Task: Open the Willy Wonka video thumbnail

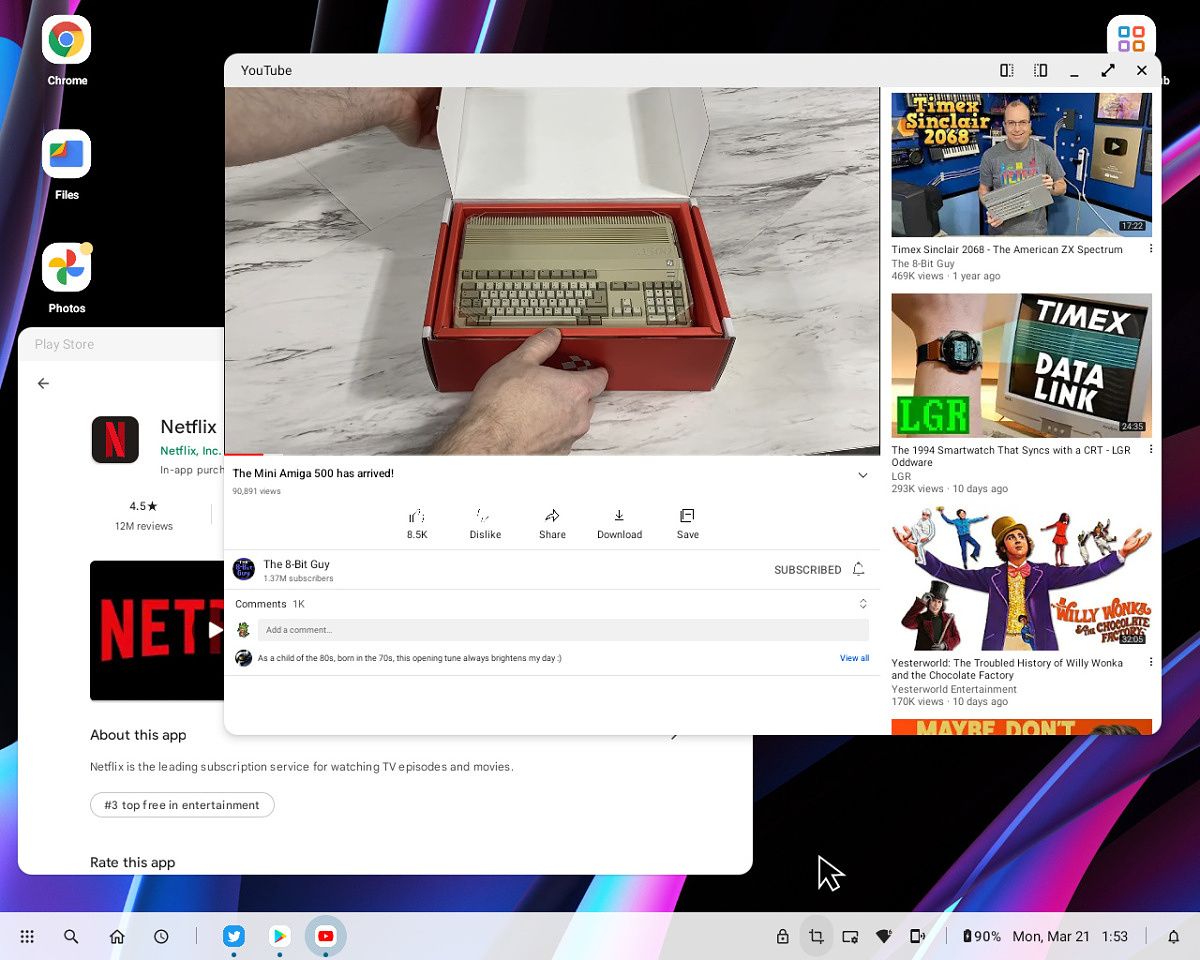Action: [x=1021, y=578]
